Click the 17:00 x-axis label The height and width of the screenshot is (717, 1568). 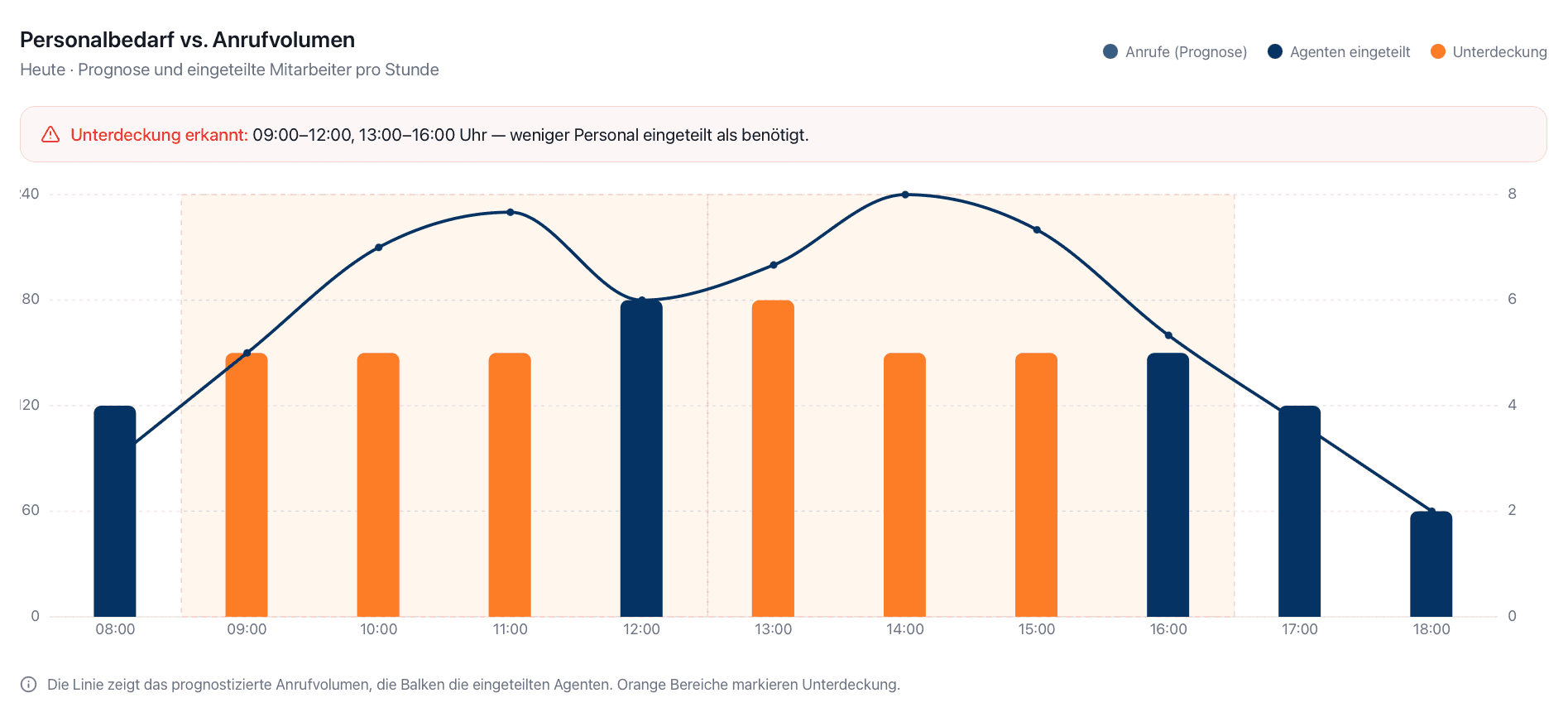tap(1300, 629)
